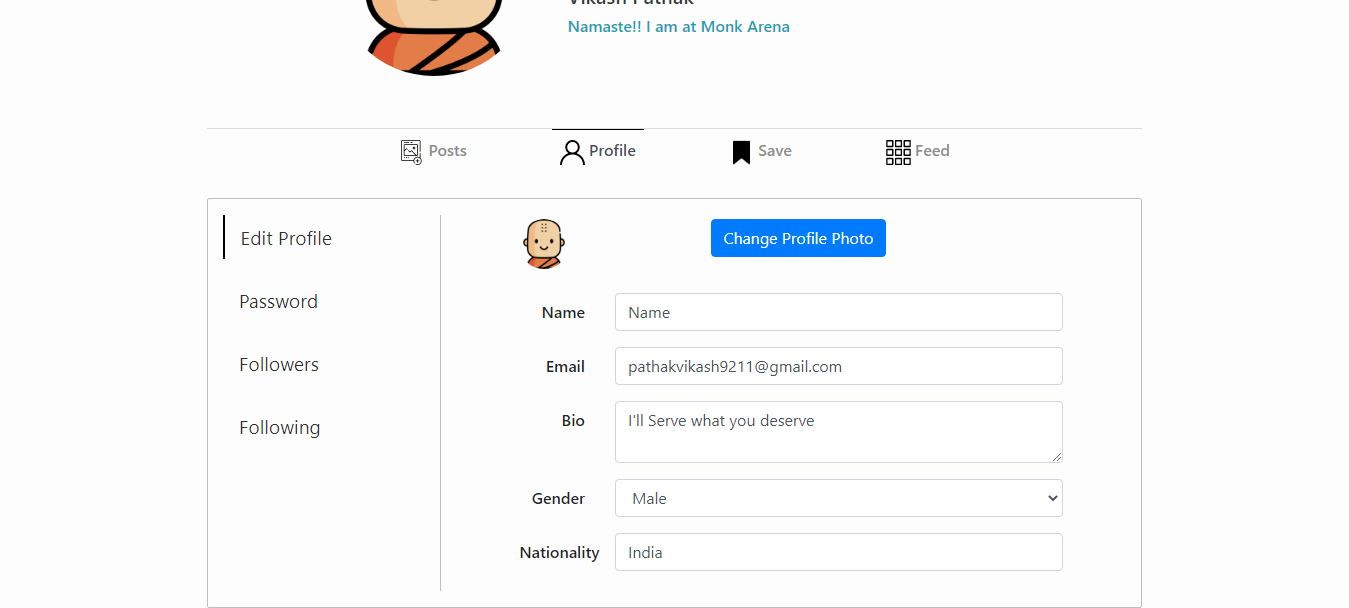Focus the Name input field
The height and width of the screenshot is (608, 1349).
(x=838, y=312)
